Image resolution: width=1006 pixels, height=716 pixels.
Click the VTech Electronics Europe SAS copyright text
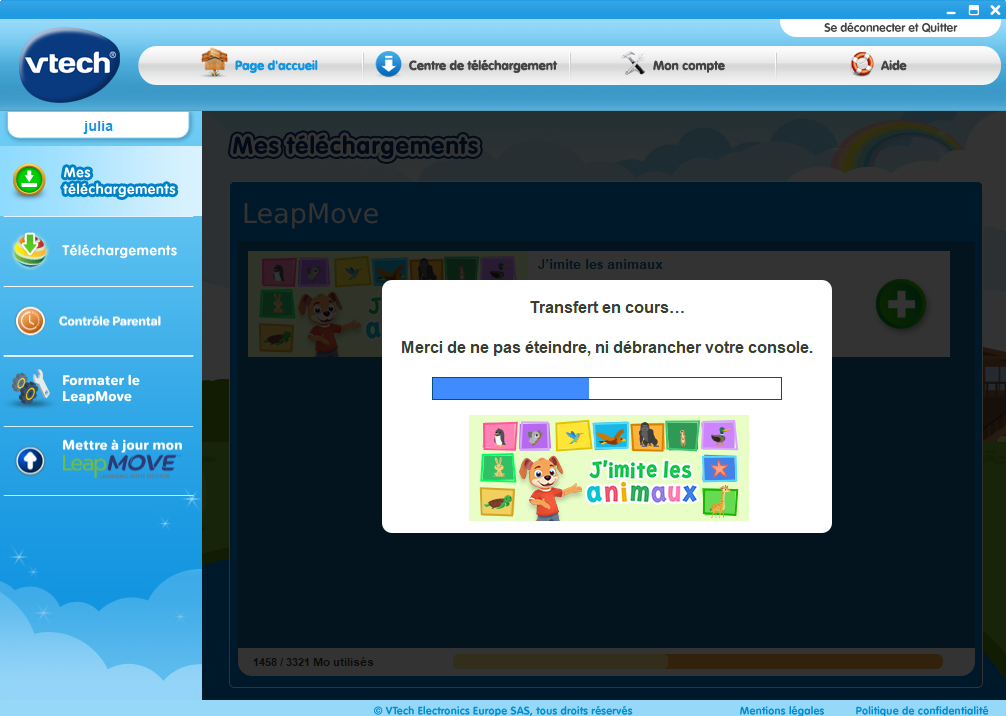click(x=503, y=710)
